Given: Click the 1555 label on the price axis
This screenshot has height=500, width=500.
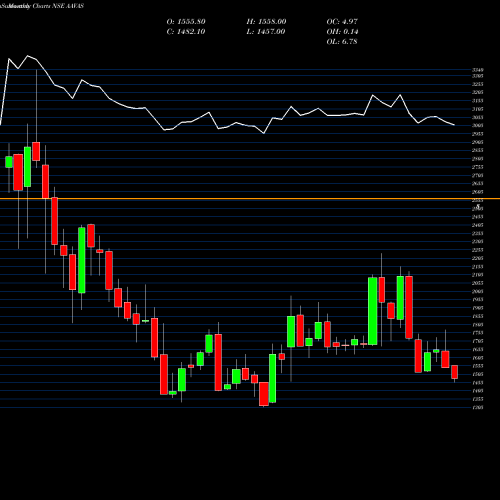Looking at the screenshot, I should click(478, 366).
